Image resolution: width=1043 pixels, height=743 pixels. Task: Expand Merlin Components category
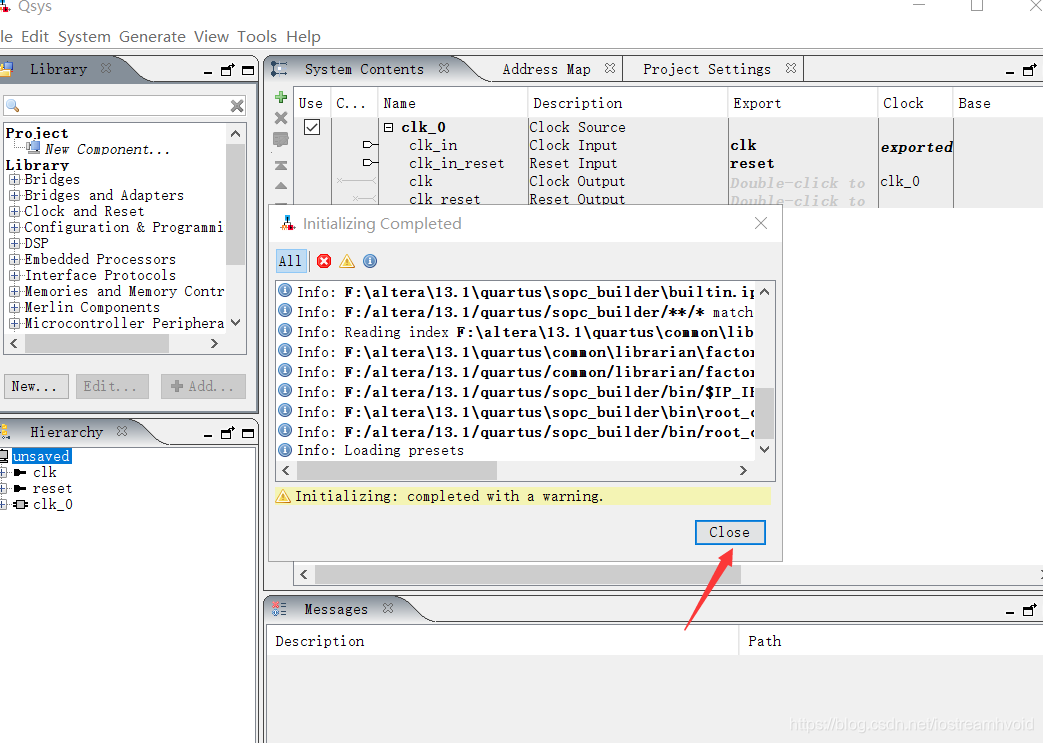15,307
